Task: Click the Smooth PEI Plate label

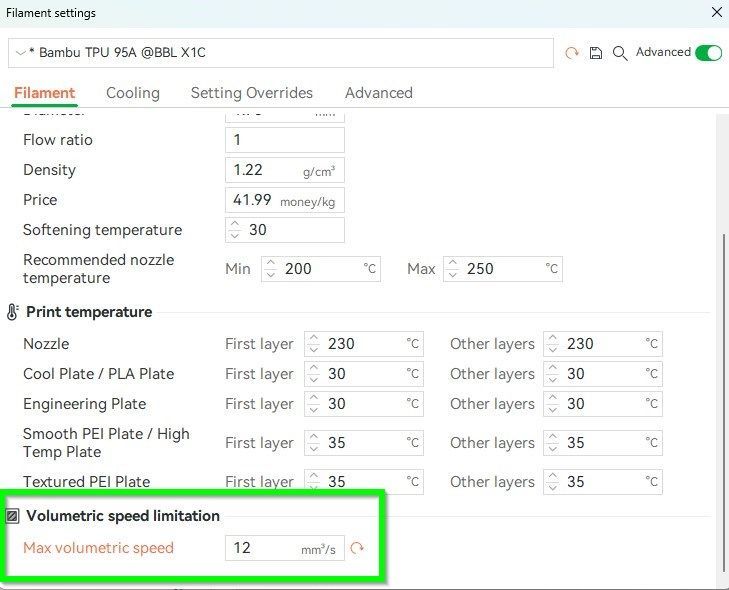Action: pos(106,443)
